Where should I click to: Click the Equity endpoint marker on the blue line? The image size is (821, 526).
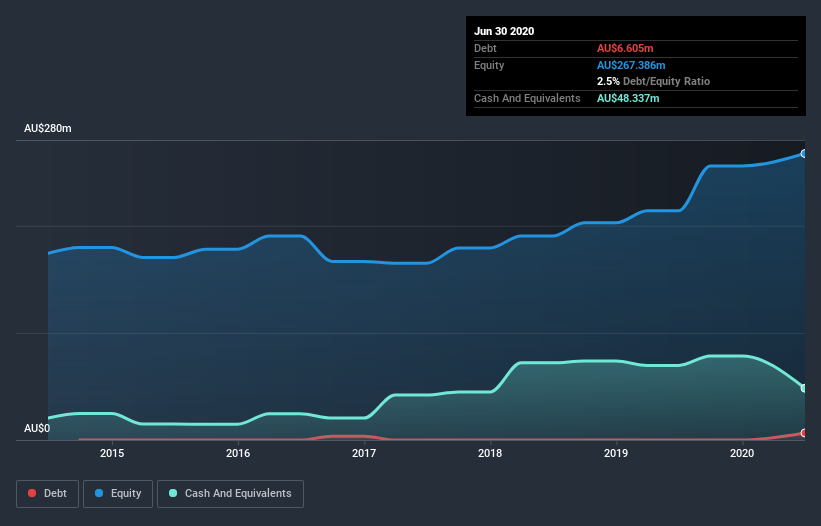(804, 154)
